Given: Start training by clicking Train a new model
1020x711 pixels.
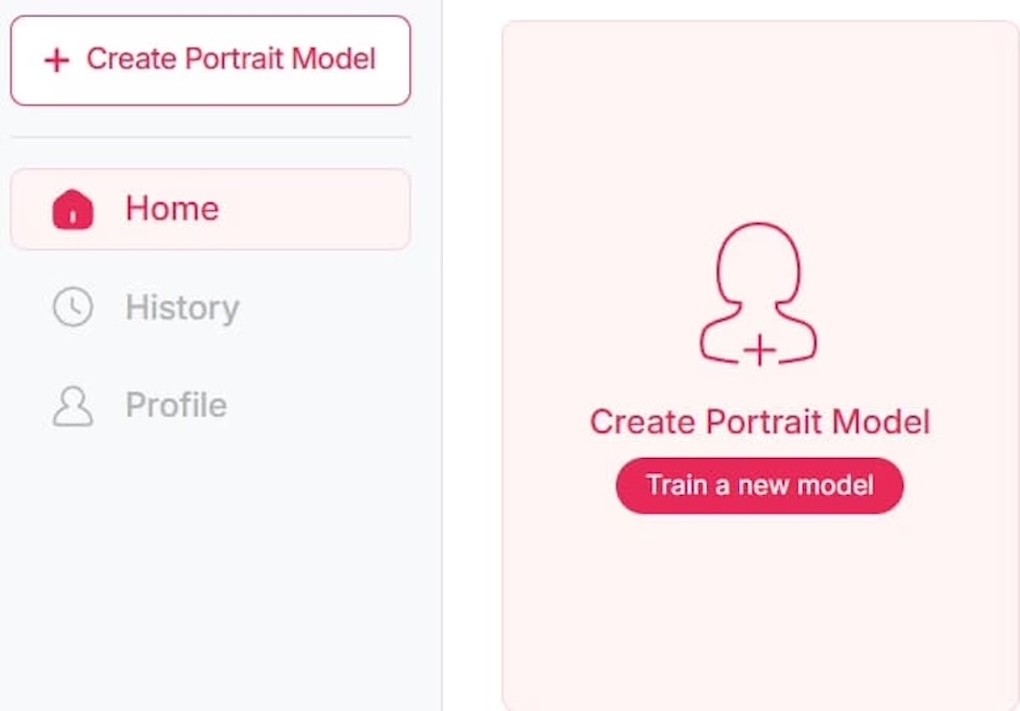Looking at the screenshot, I should (760, 484).
